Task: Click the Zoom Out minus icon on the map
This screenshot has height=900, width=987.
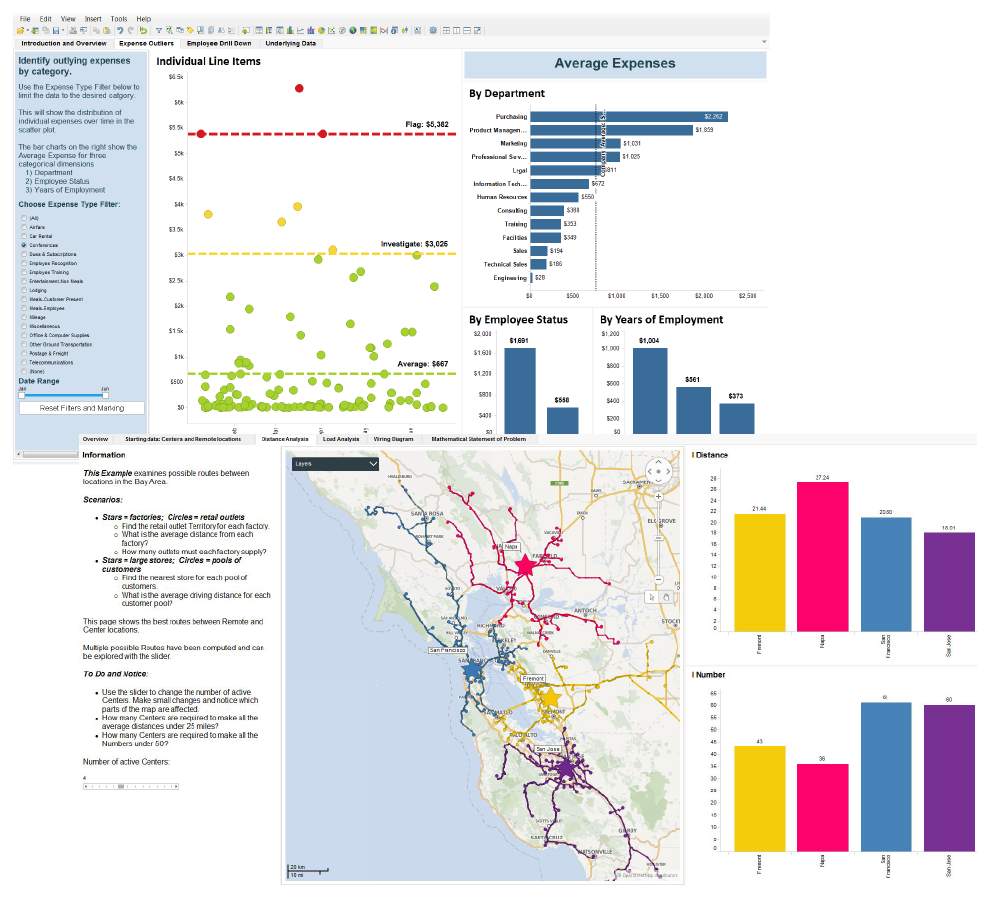Action: [658, 579]
